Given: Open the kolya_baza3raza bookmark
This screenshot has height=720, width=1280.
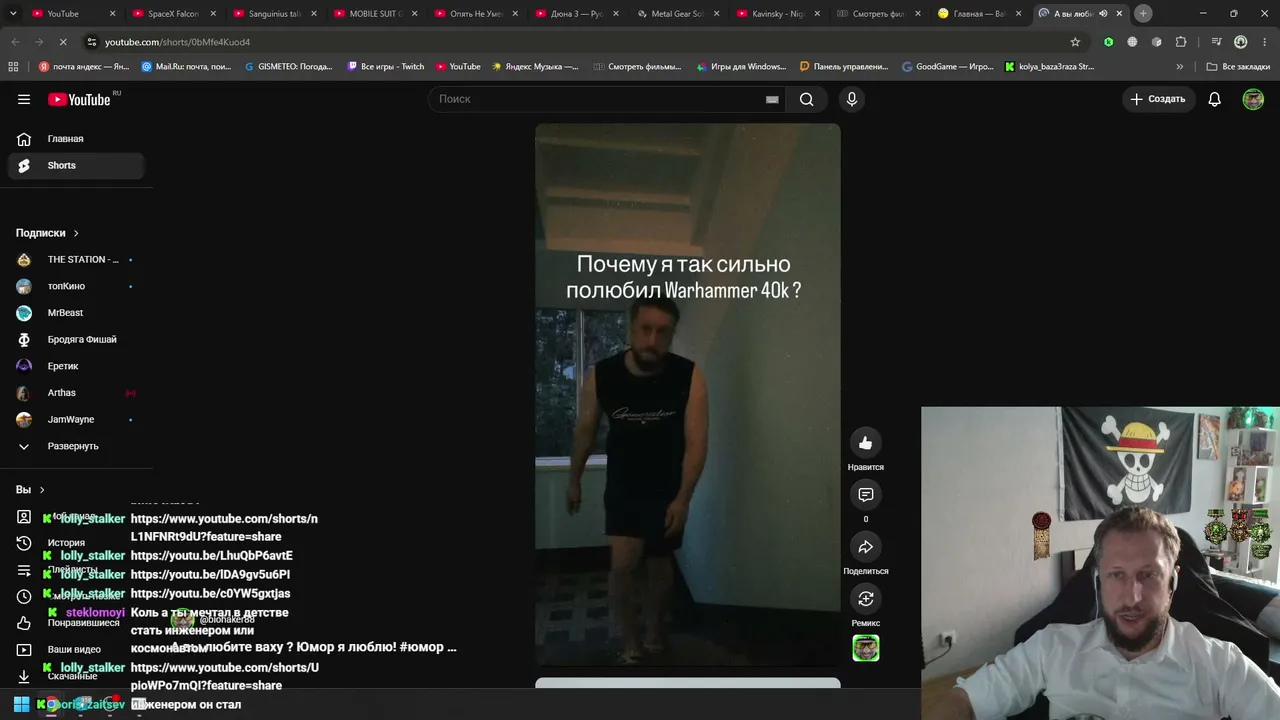Looking at the screenshot, I should [x=1049, y=67].
